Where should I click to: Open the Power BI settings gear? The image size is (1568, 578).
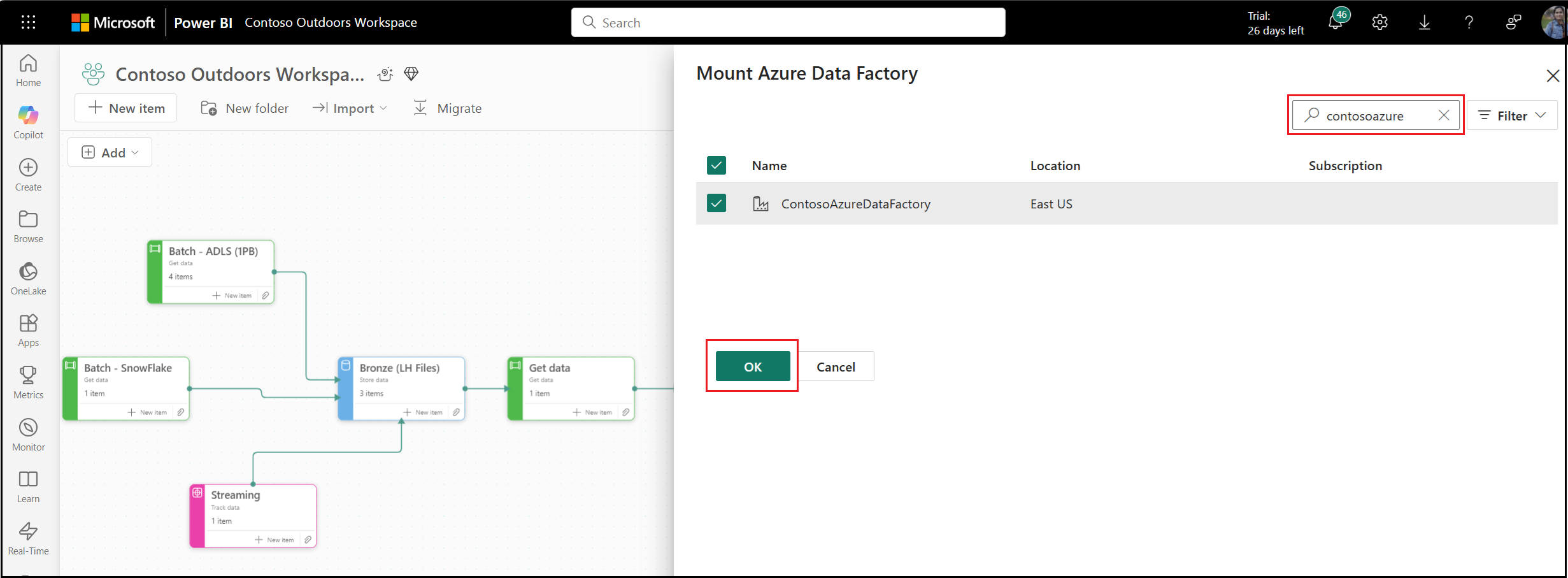pos(1379,22)
